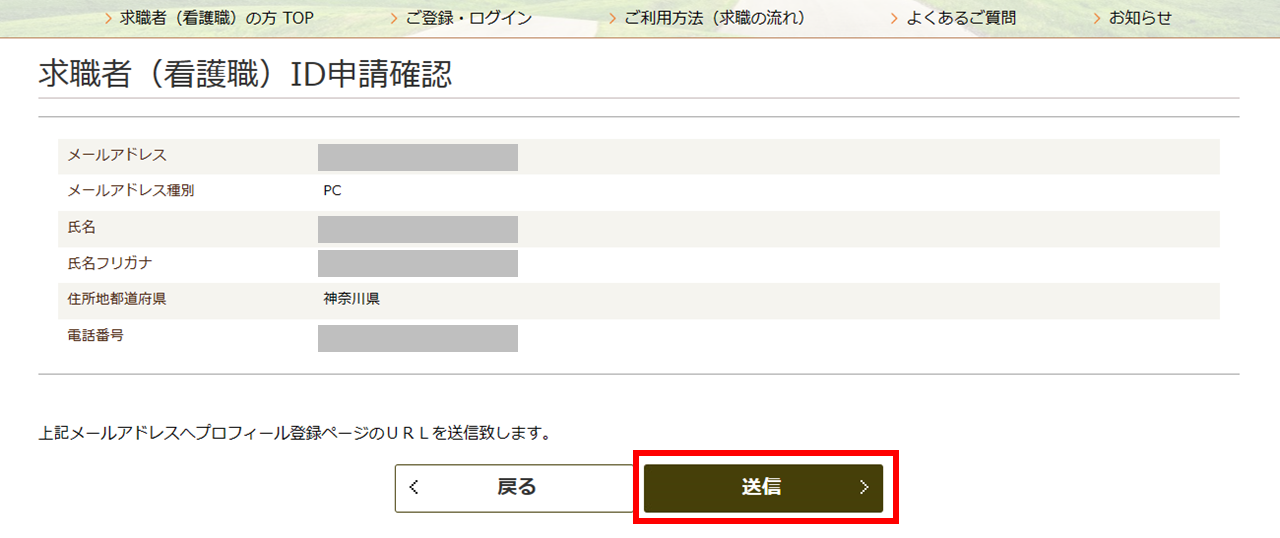Click the 送信 submit button
The image size is (1280, 538).
[763, 488]
